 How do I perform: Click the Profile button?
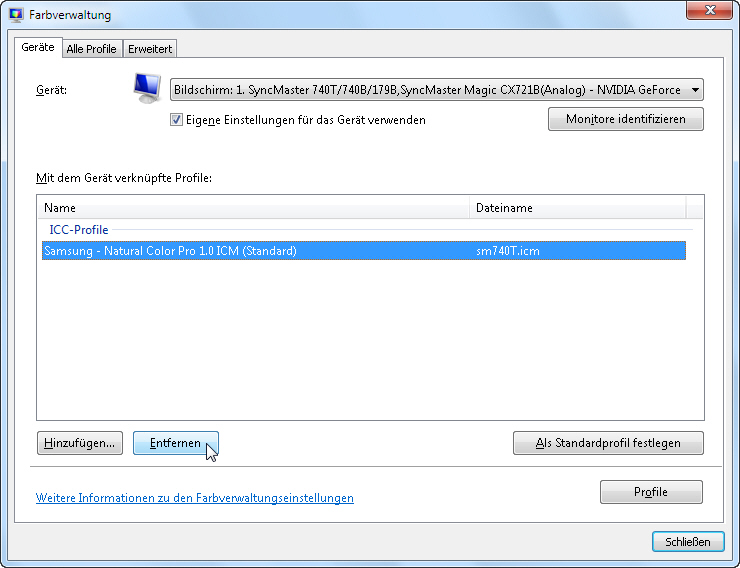tap(651, 492)
